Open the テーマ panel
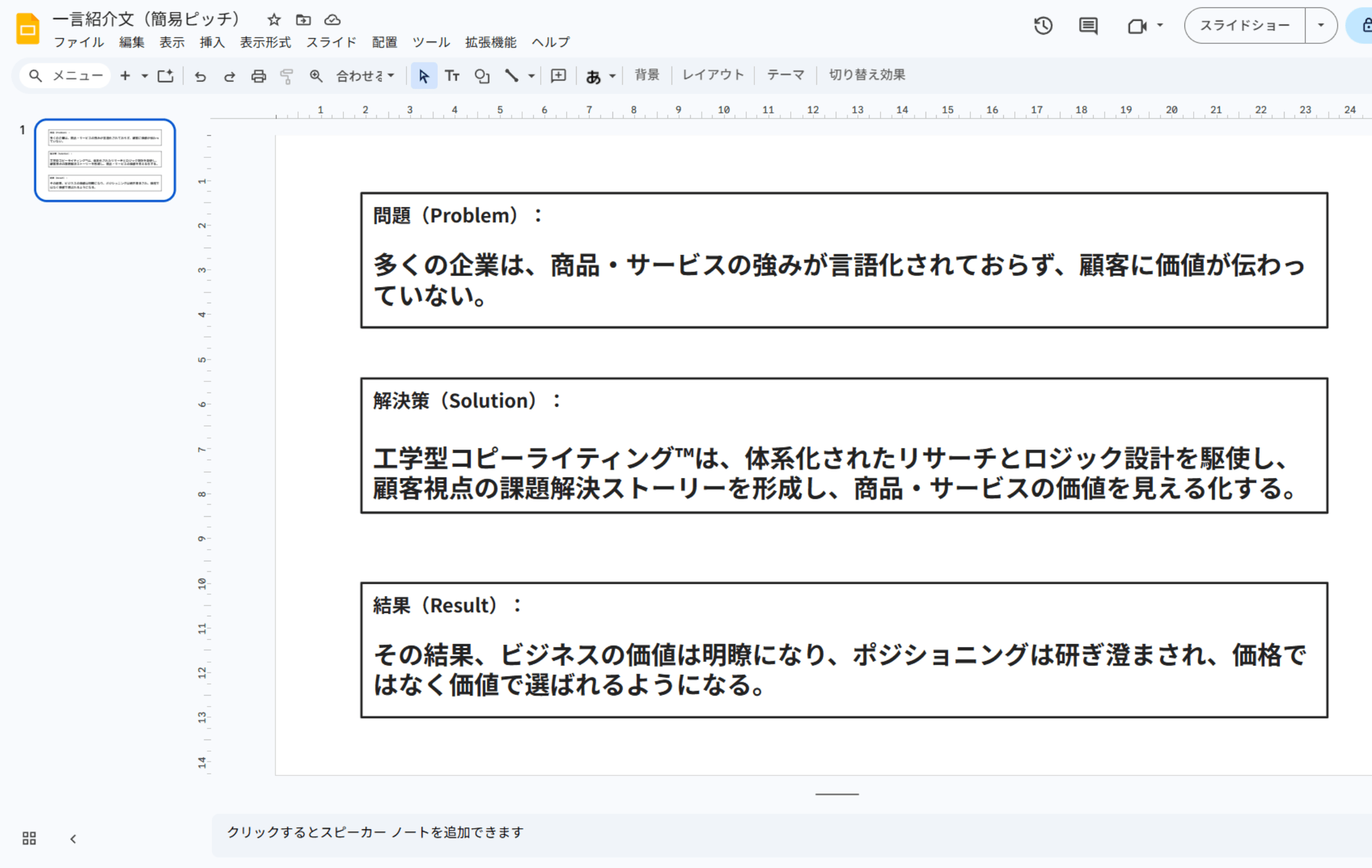Screen dimensions: 1372x868 point(785,74)
